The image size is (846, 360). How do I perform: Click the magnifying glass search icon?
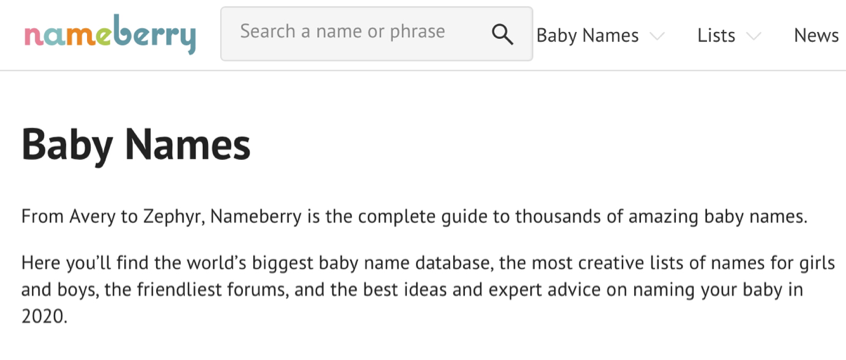(502, 35)
